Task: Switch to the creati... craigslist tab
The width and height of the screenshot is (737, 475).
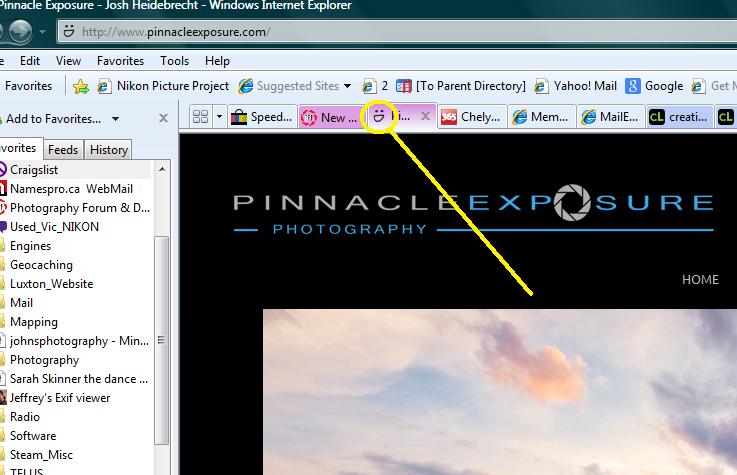Action: (680, 117)
